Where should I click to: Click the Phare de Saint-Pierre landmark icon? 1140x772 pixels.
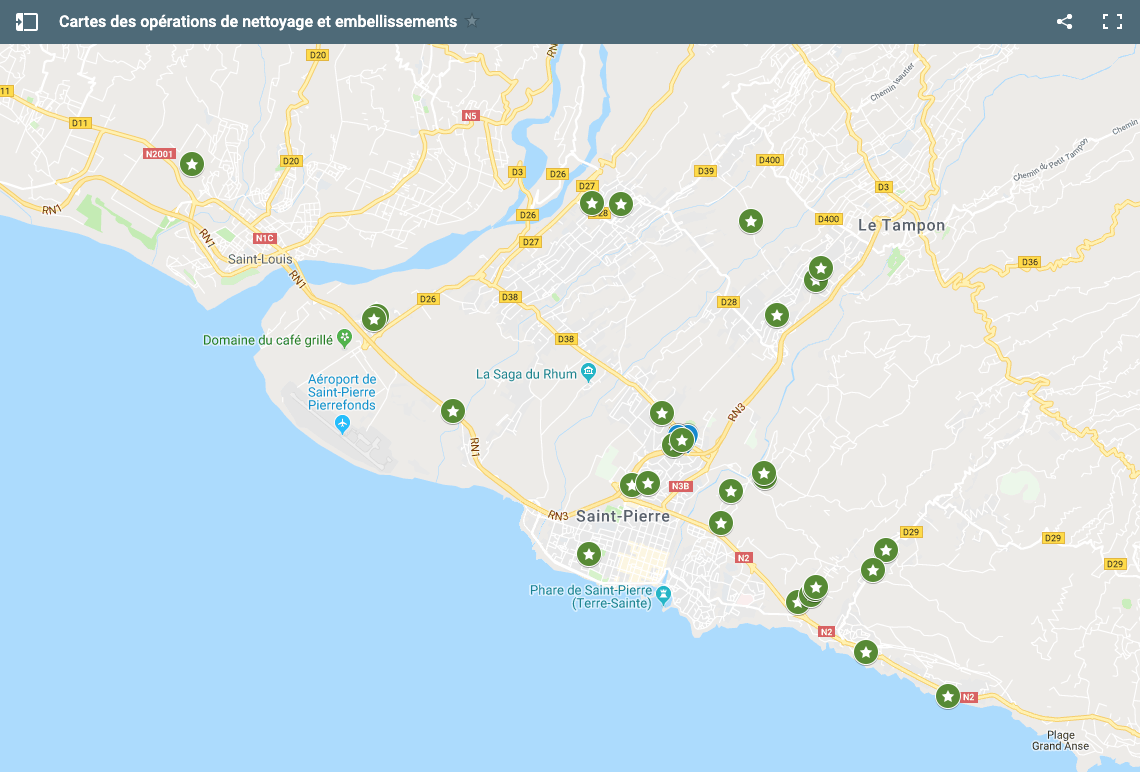[663, 595]
